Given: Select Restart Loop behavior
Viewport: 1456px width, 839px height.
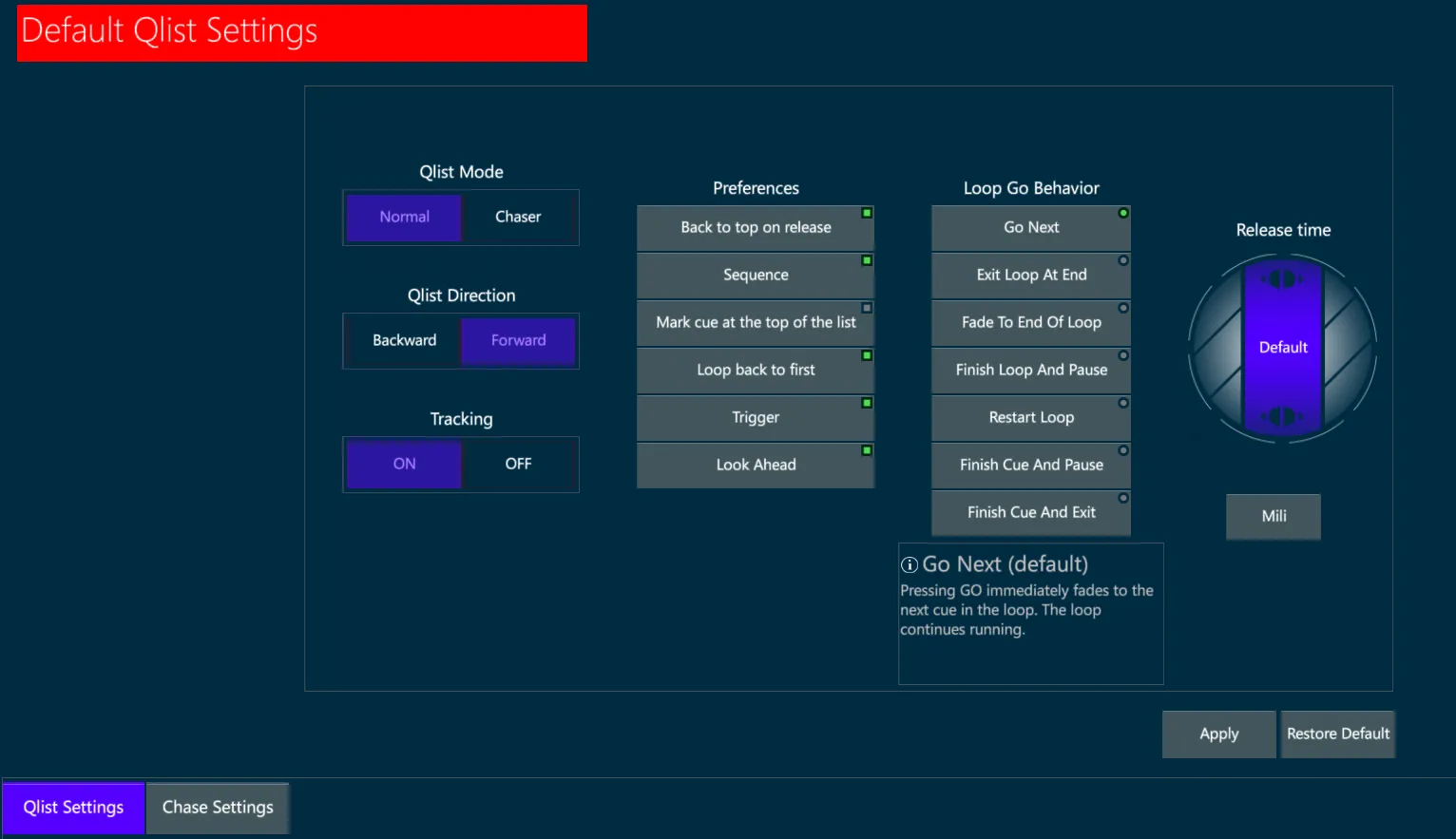Looking at the screenshot, I should tap(1031, 418).
